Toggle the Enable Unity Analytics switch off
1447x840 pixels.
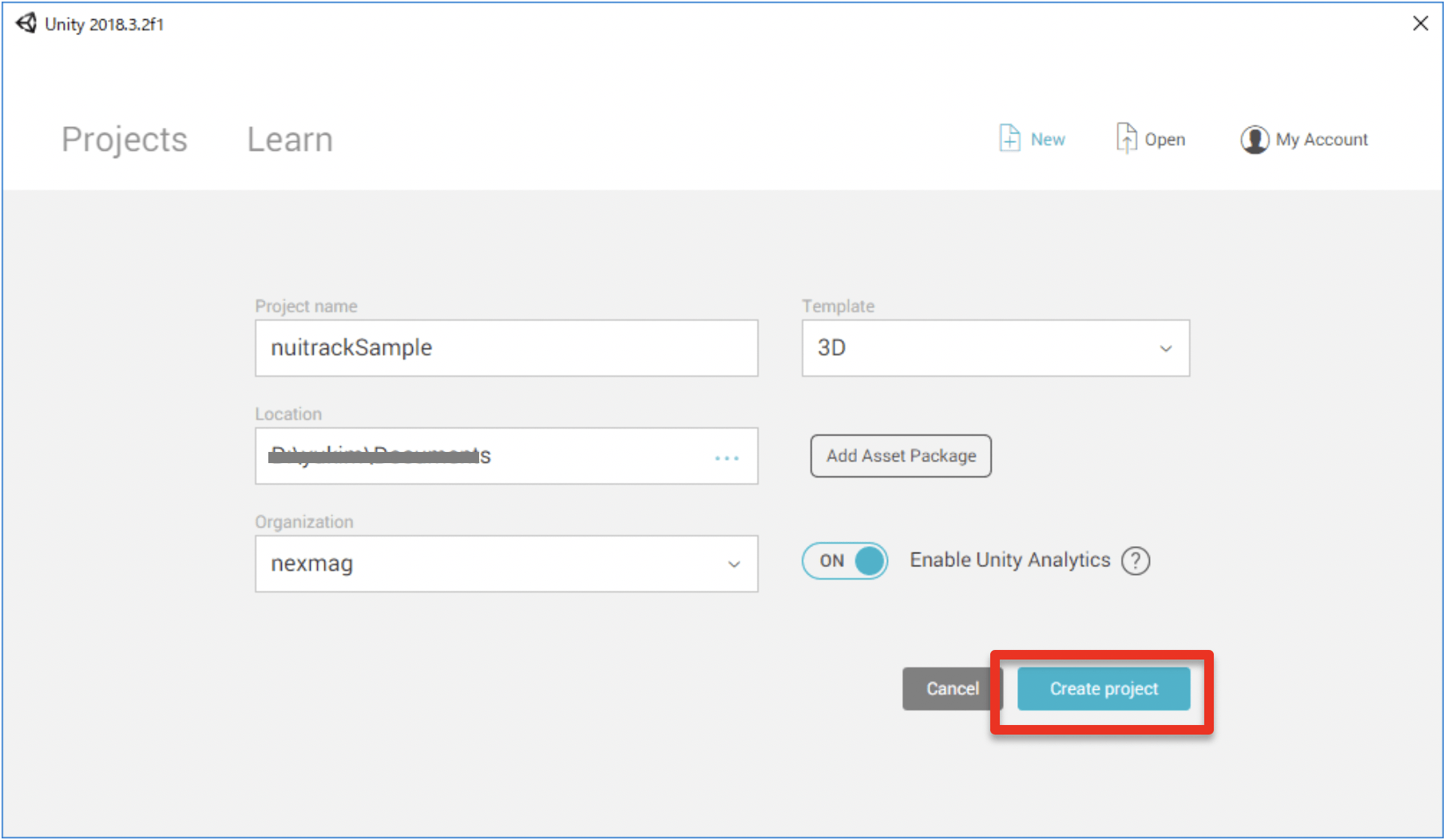tap(845, 561)
